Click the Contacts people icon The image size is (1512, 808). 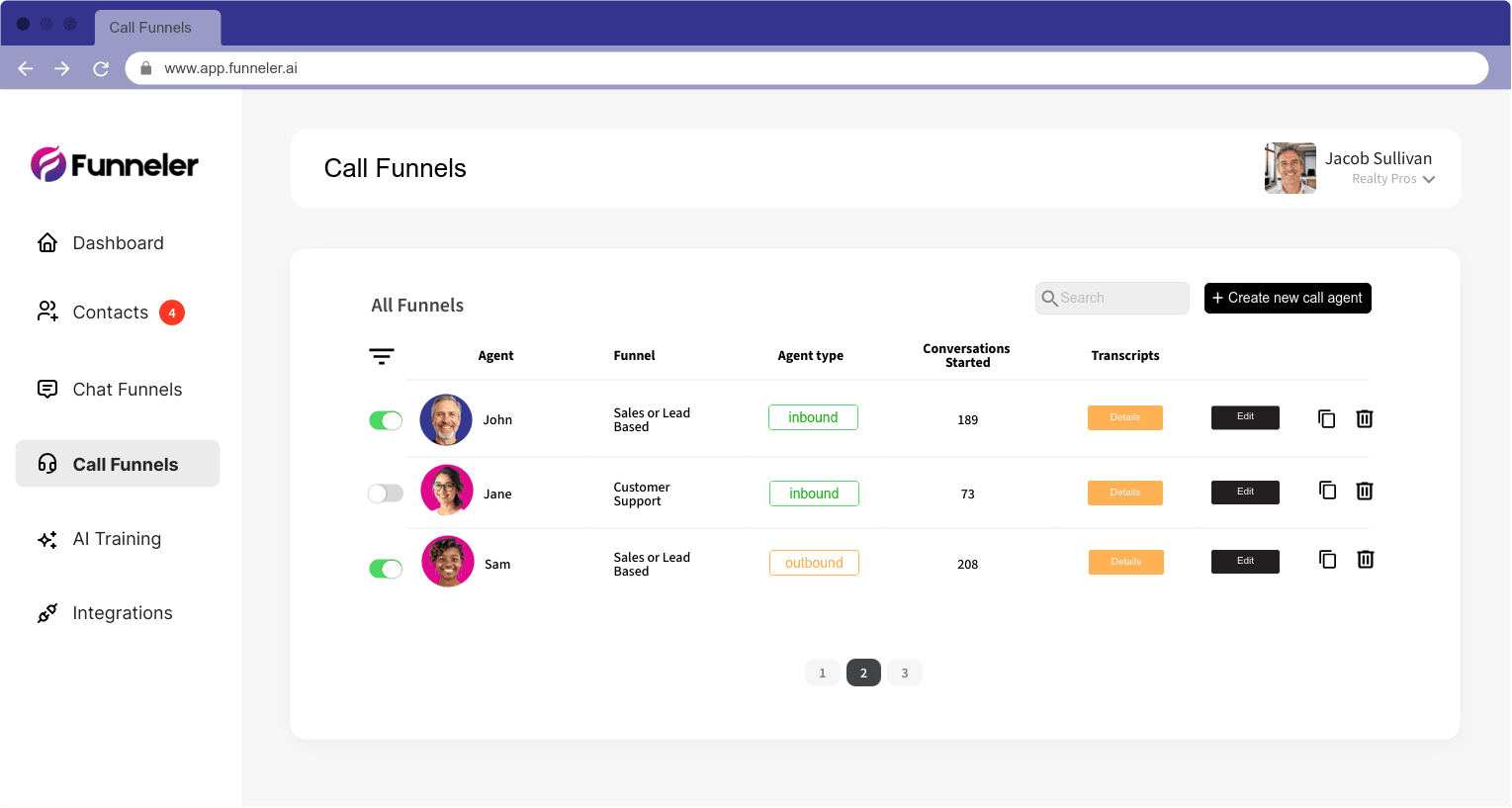[47, 312]
